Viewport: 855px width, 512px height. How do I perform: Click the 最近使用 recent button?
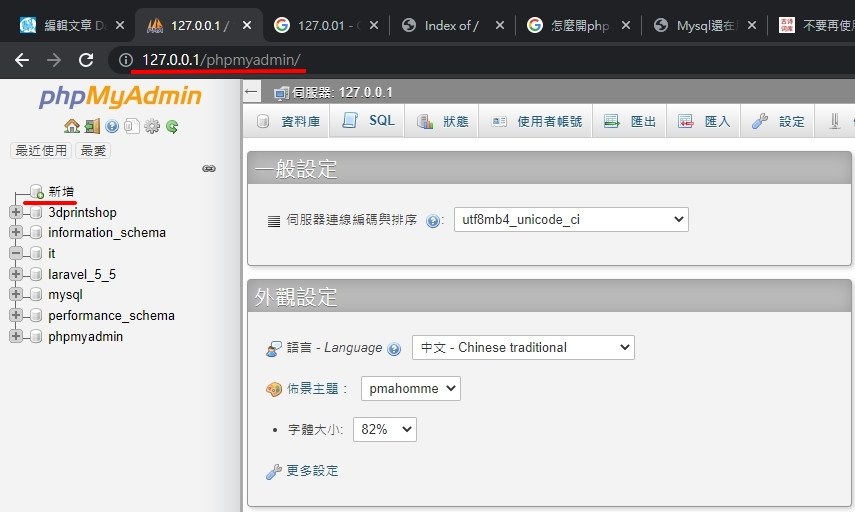[41, 150]
